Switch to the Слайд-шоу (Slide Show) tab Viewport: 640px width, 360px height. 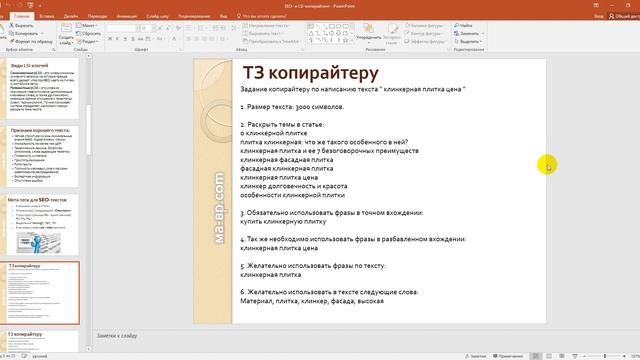point(157,16)
